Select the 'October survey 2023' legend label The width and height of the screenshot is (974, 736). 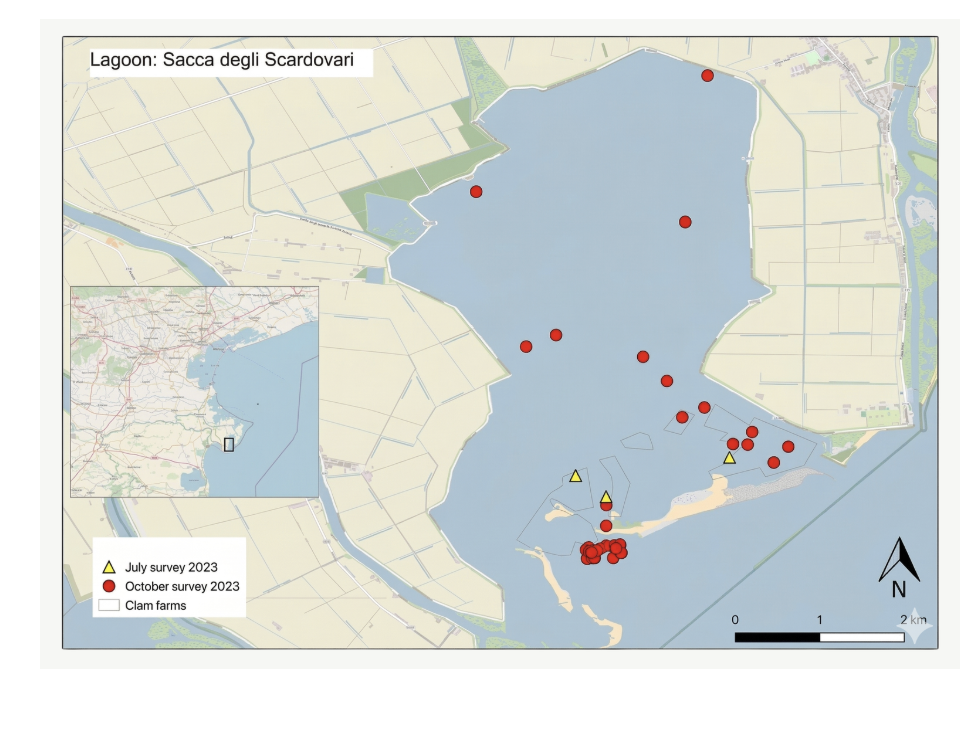coord(182,586)
